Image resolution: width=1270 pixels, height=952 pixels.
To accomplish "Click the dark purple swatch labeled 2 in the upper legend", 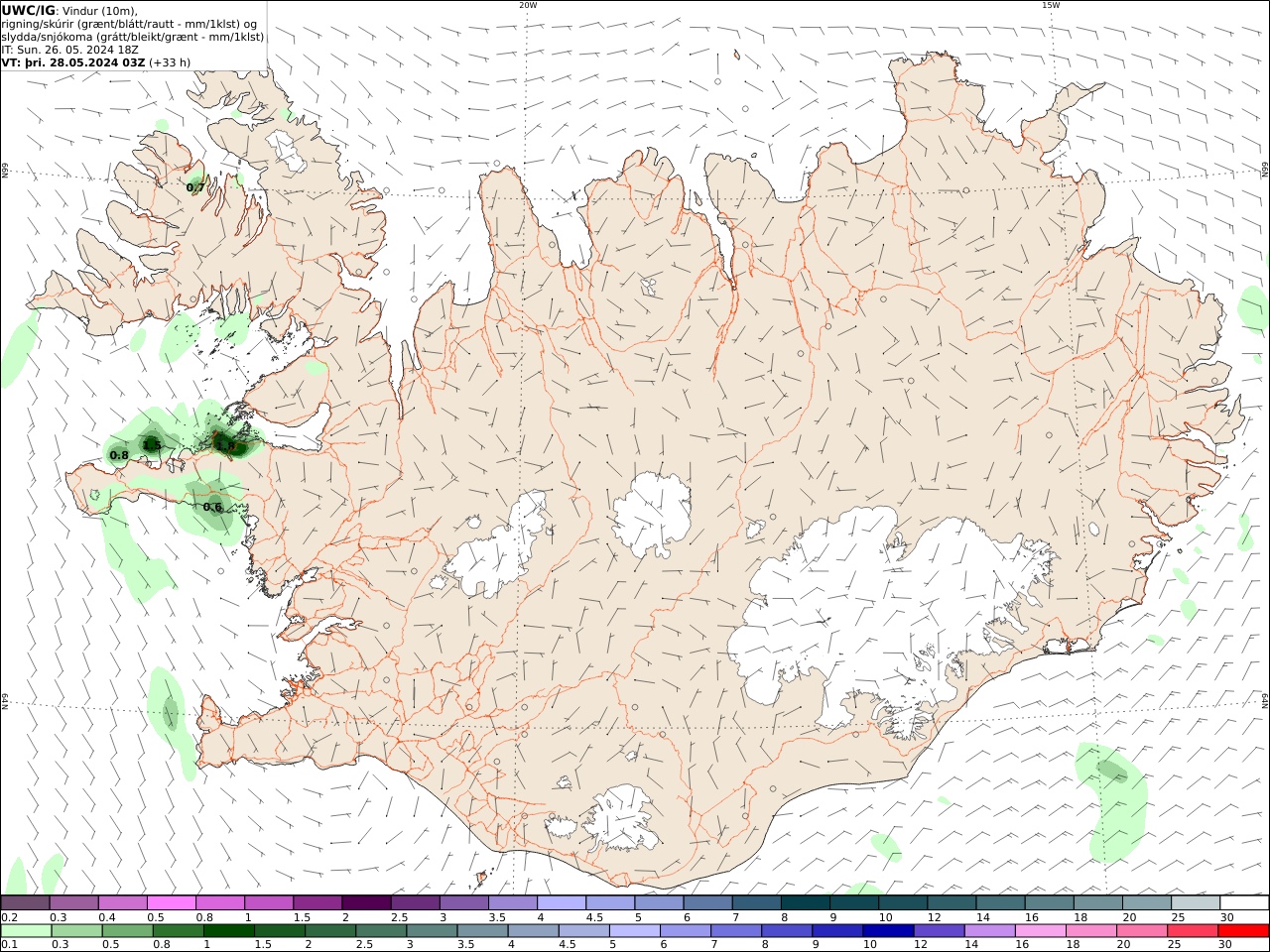I will tap(366, 902).
